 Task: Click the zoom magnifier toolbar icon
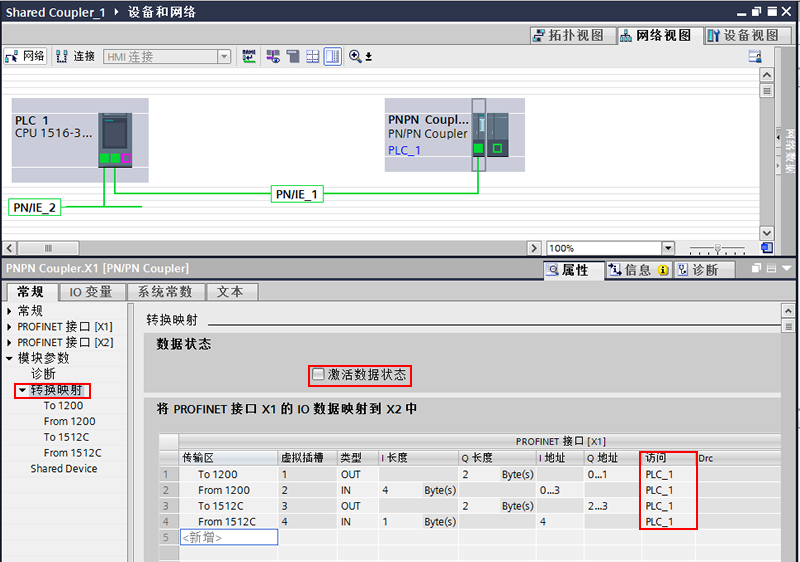pyautogui.click(x=355, y=56)
